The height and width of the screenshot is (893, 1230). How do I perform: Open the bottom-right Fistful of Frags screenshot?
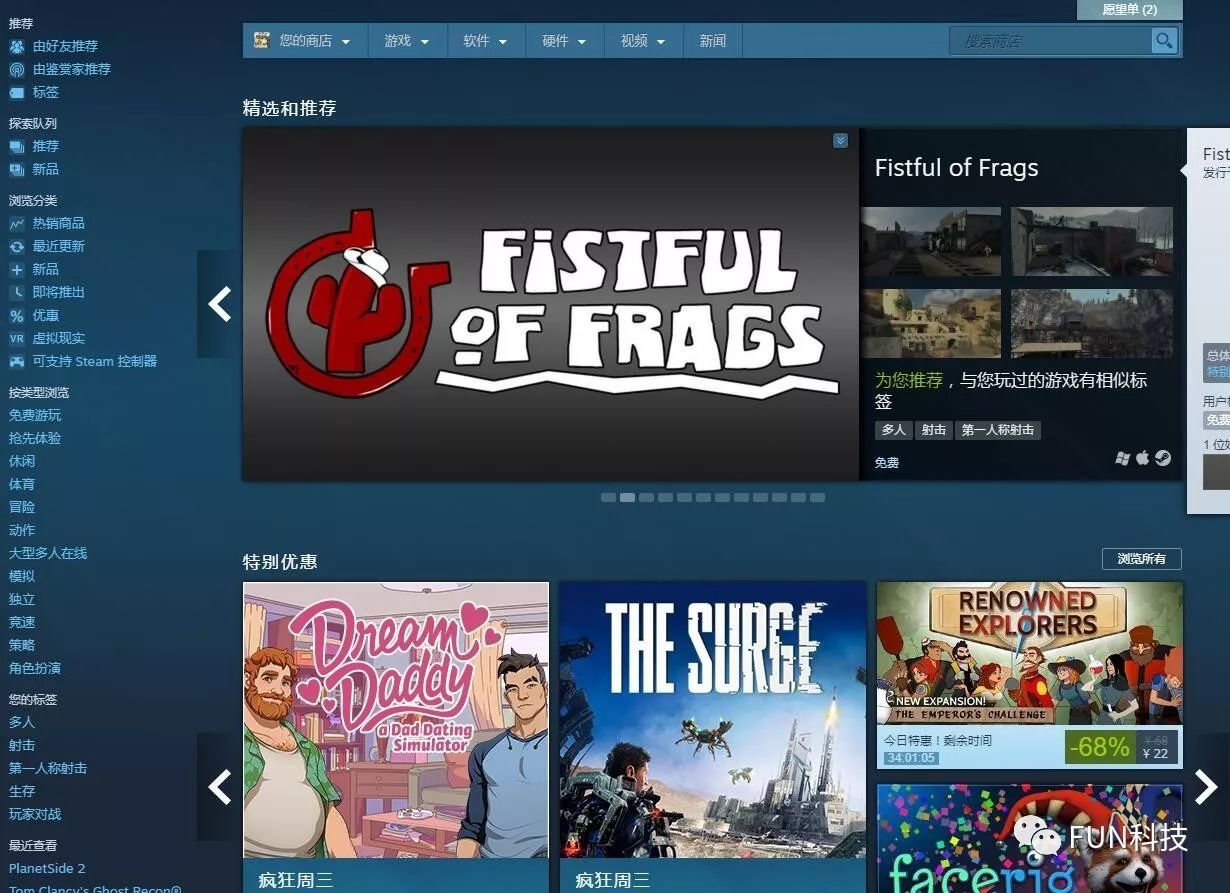1092,323
